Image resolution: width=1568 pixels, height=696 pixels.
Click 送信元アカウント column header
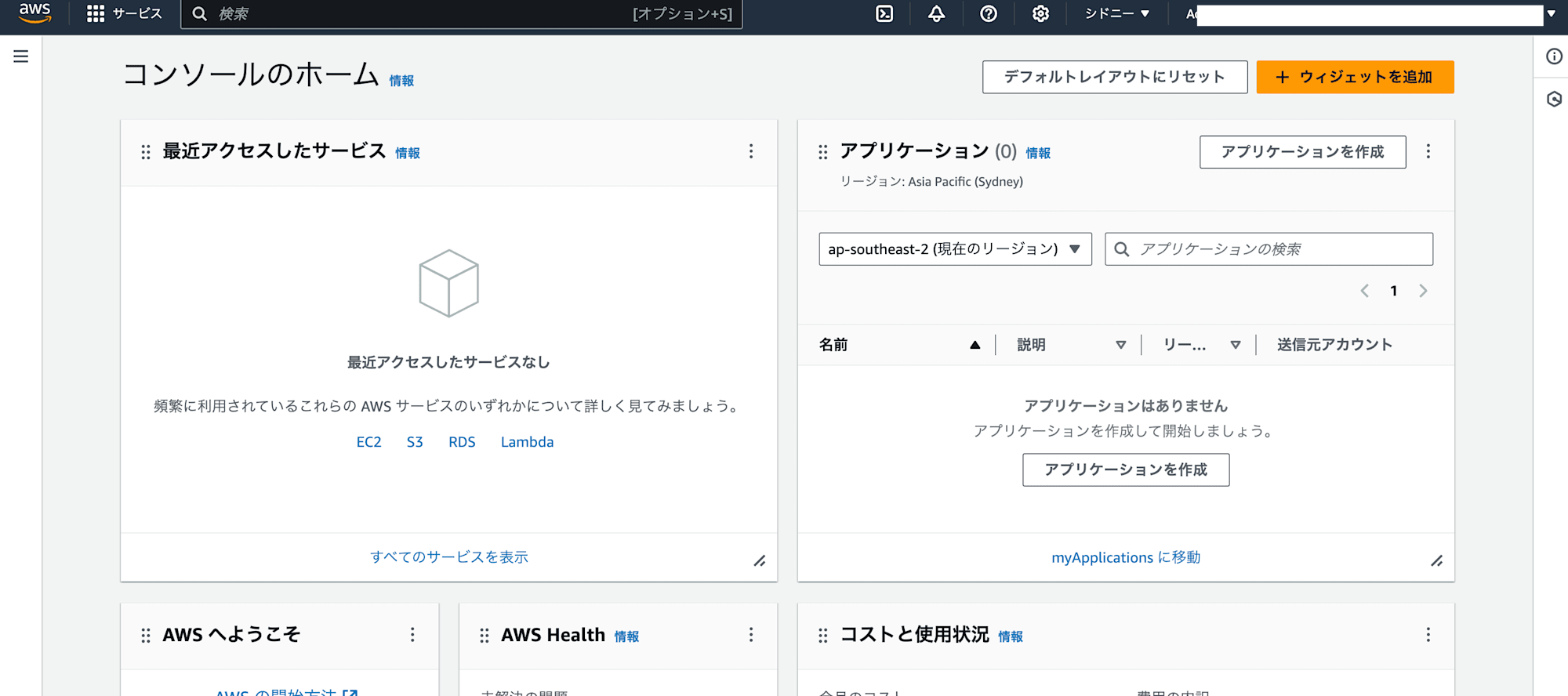1334,345
